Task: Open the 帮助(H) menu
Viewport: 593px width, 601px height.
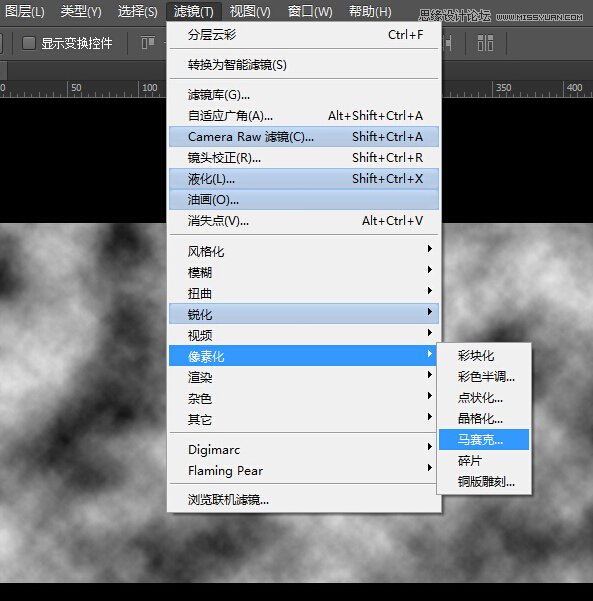Action: (x=370, y=11)
